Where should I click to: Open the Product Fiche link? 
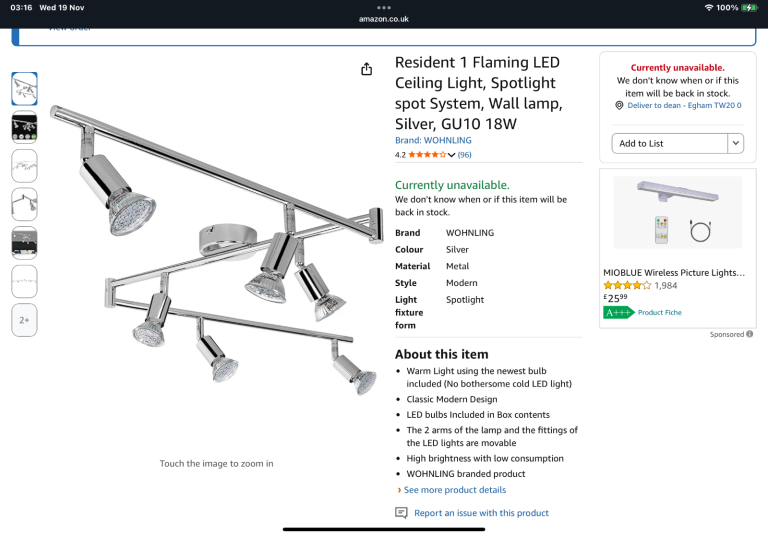pos(662,312)
